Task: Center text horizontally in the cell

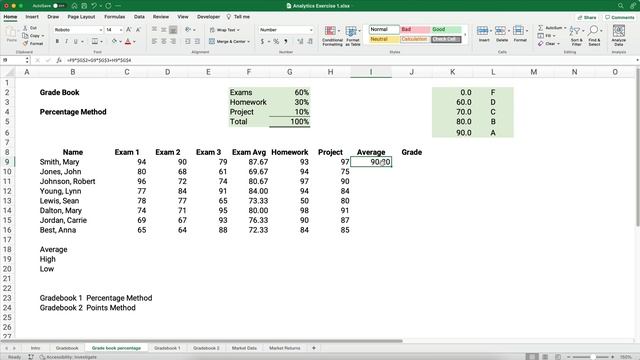Action: click(x=164, y=41)
